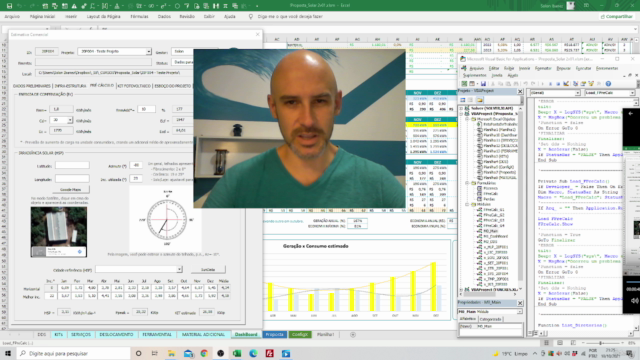640x360 pixels.
Task: Collapse the Módulos folder in project tree
Action: click(468, 204)
